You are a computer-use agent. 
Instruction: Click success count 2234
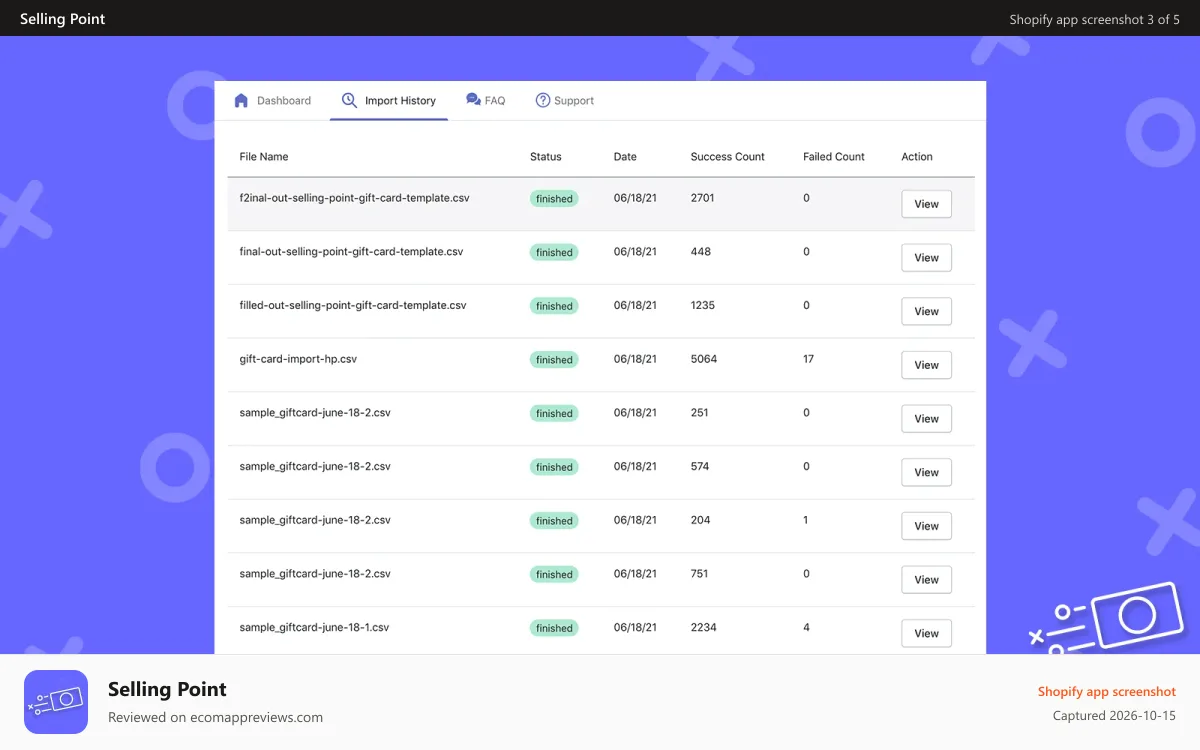[x=704, y=627]
